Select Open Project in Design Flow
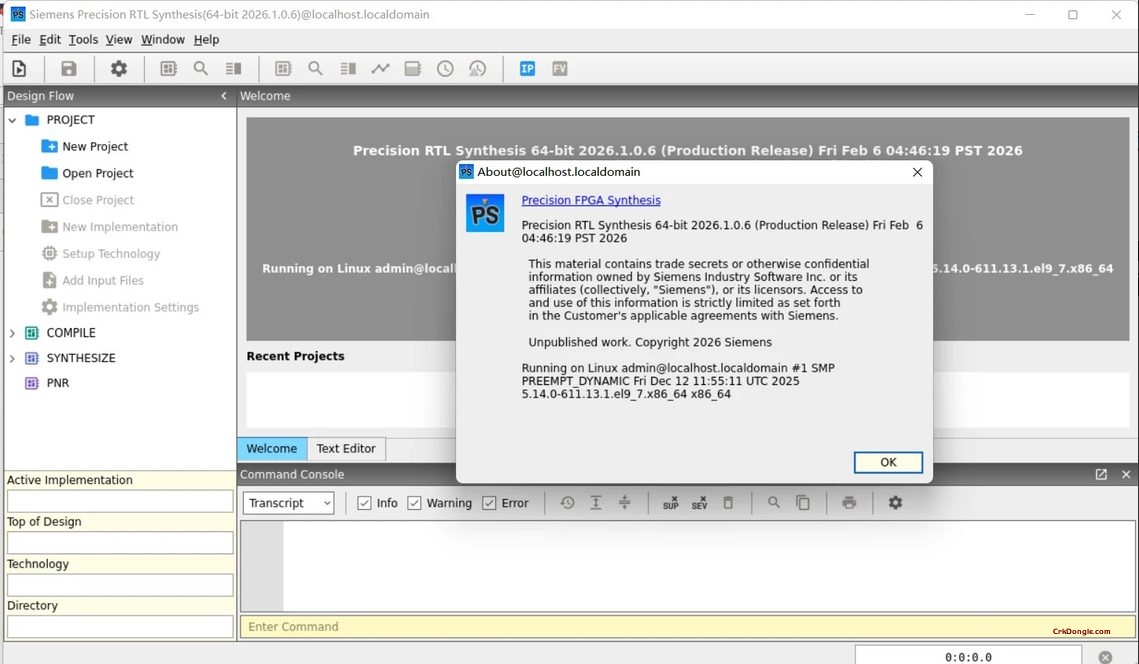This screenshot has height=664, width=1139. [x=98, y=173]
